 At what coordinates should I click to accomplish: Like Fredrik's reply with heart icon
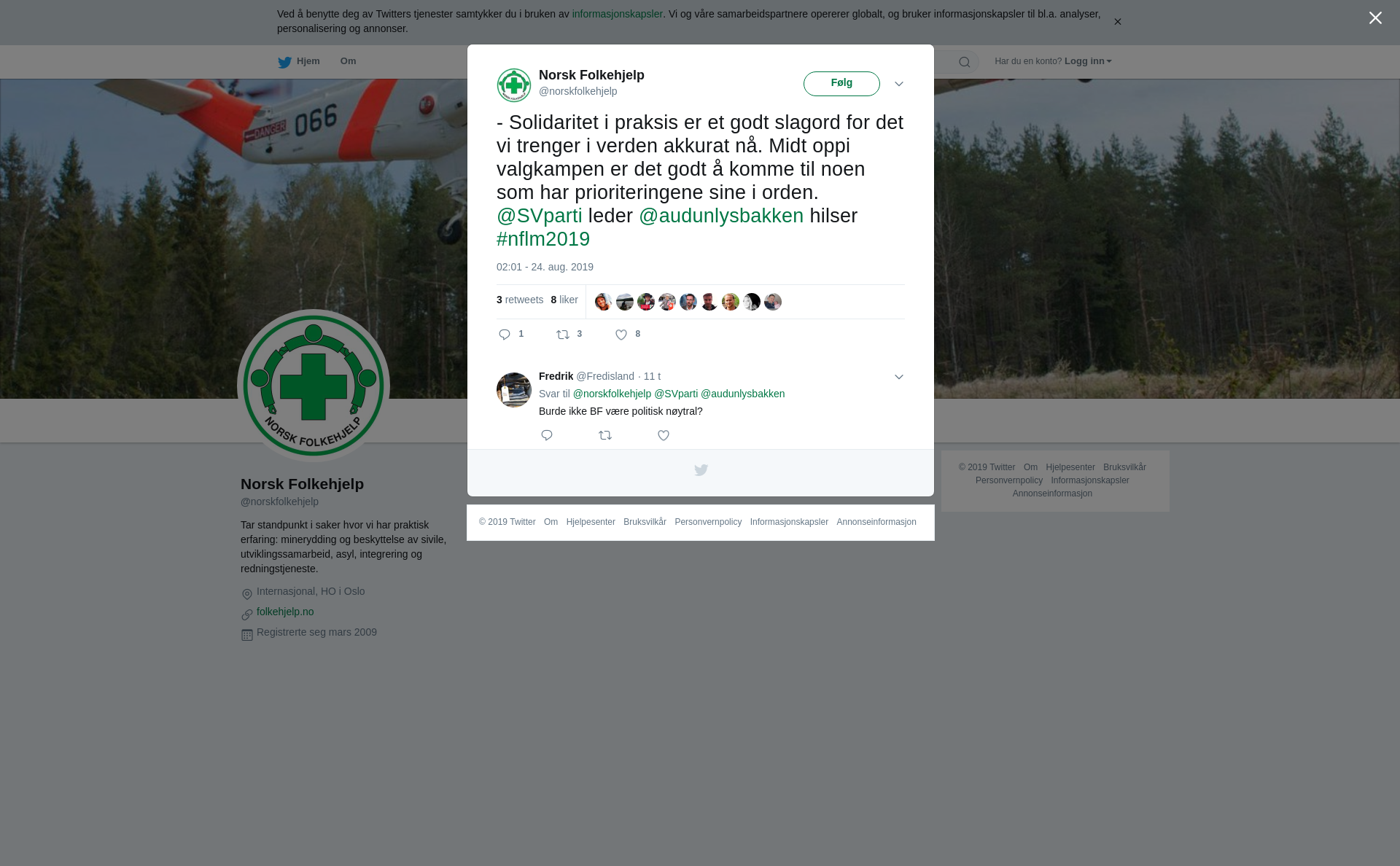(x=664, y=435)
